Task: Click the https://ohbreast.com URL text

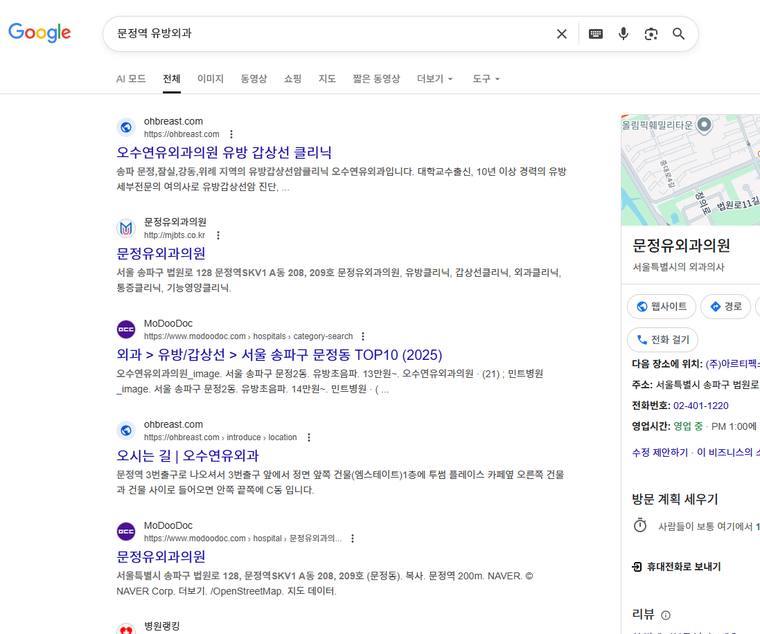Action: (x=182, y=134)
